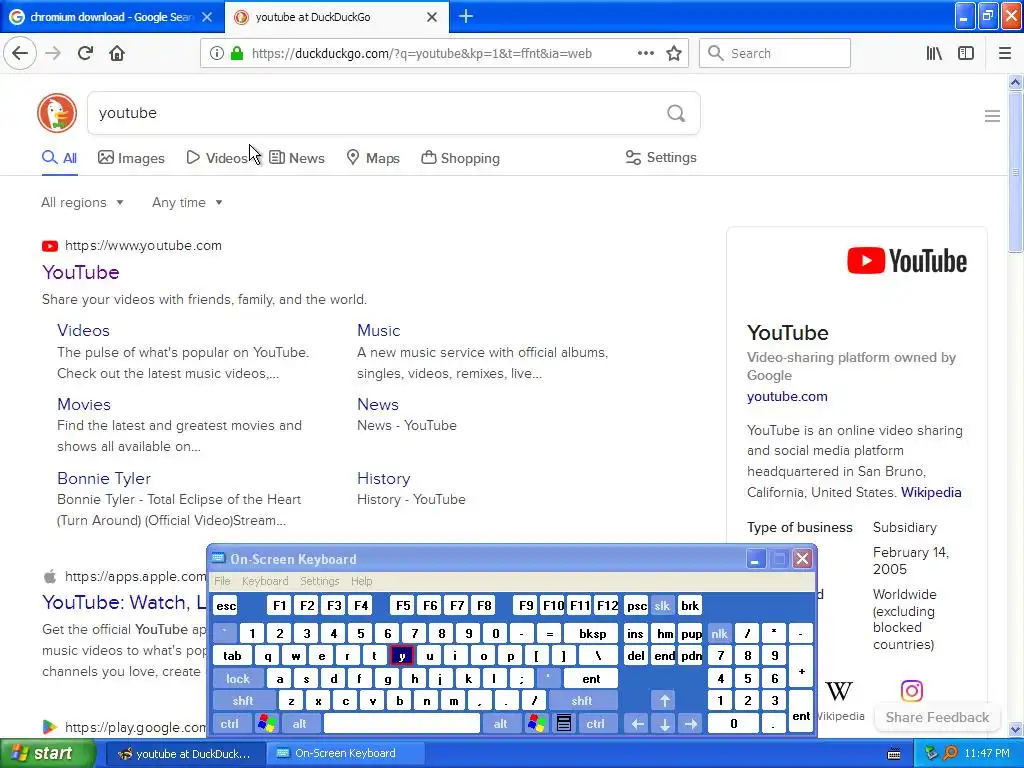Image resolution: width=1024 pixels, height=768 pixels.
Task: Click the Instagram icon in the info panel
Action: point(912,690)
